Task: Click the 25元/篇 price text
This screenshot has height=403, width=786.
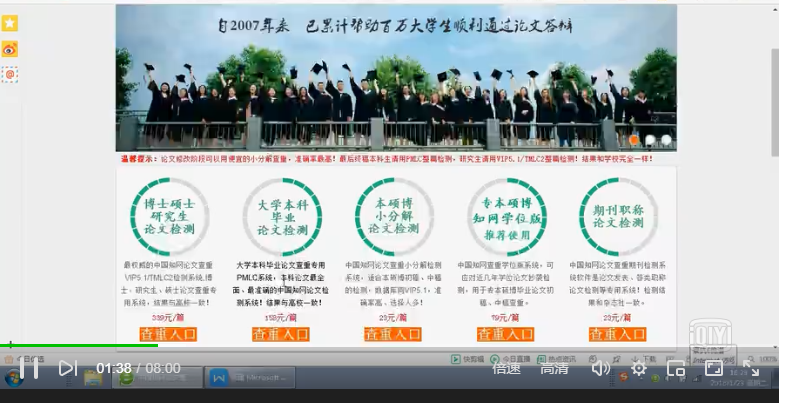Action: tap(393, 317)
